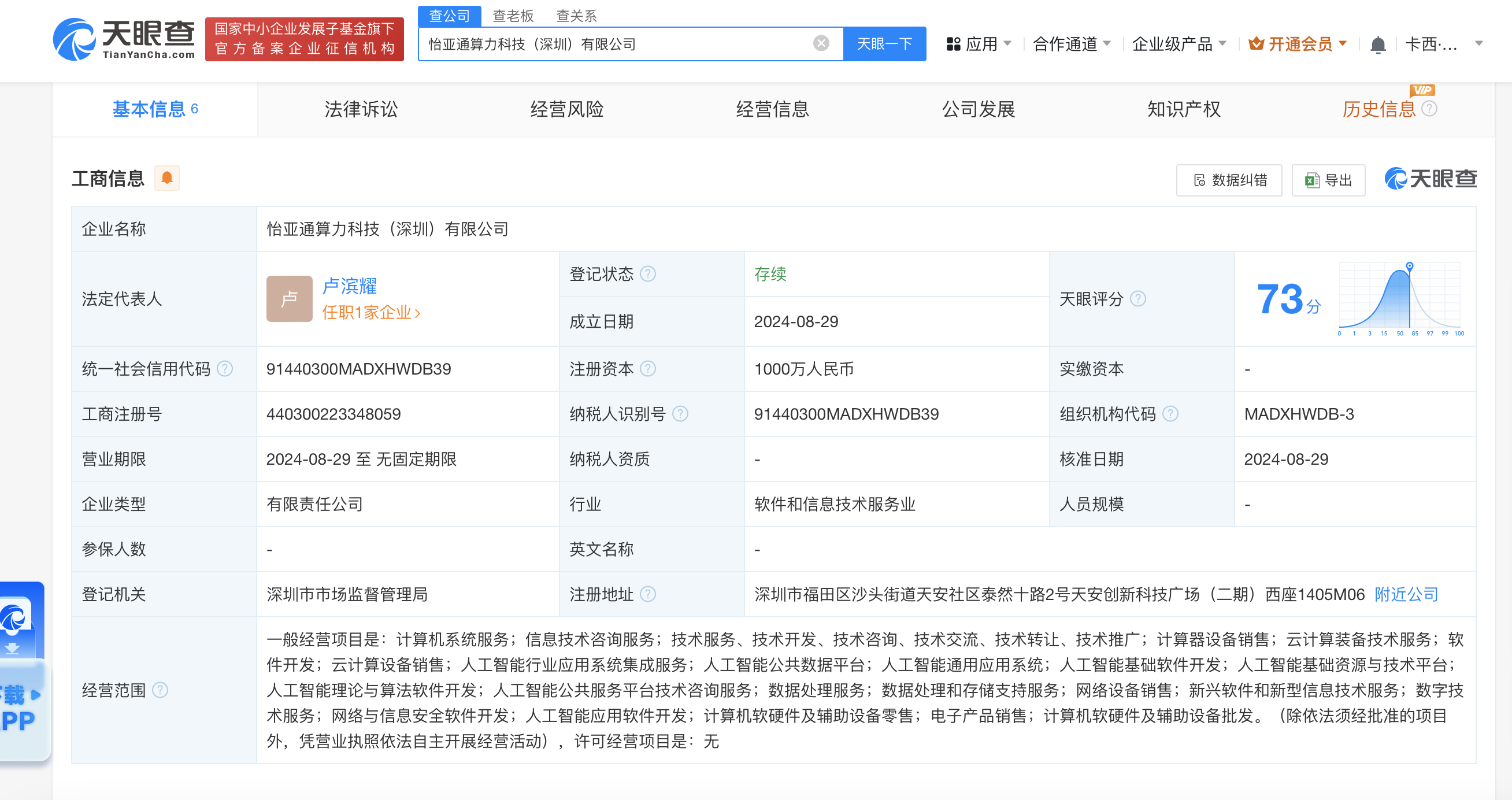The width and height of the screenshot is (1512, 800).
Task: Click the score marker on 天眼评分 curve
Action: [x=1409, y=265]
